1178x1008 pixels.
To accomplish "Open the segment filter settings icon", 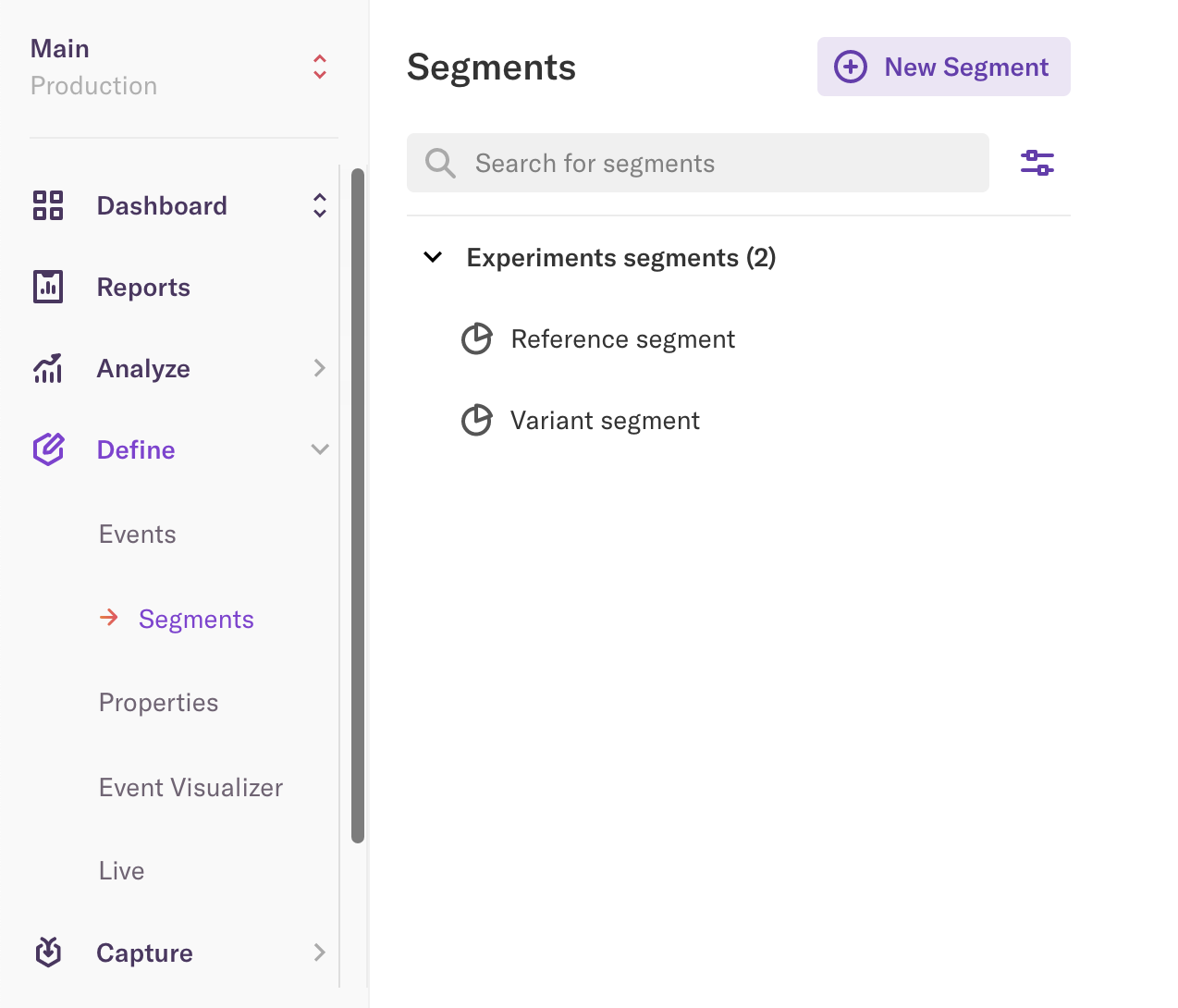I will [1037, 163].
